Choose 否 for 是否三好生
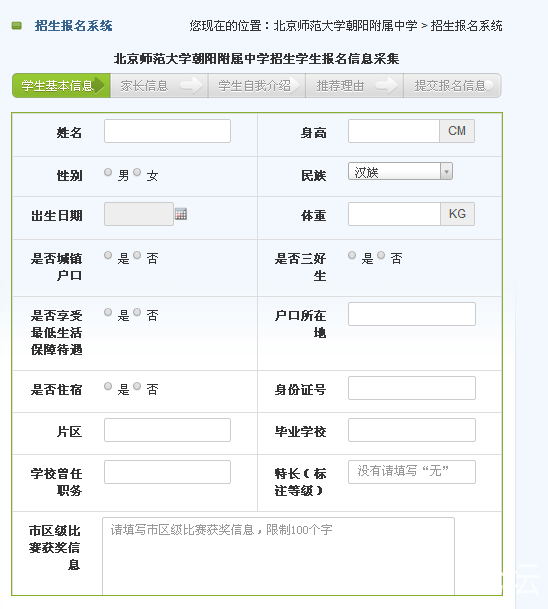 coord(381,255)
